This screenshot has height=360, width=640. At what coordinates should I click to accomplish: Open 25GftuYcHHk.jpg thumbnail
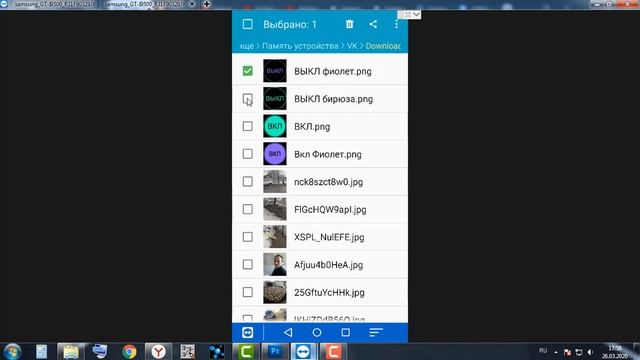coord(275,292)
